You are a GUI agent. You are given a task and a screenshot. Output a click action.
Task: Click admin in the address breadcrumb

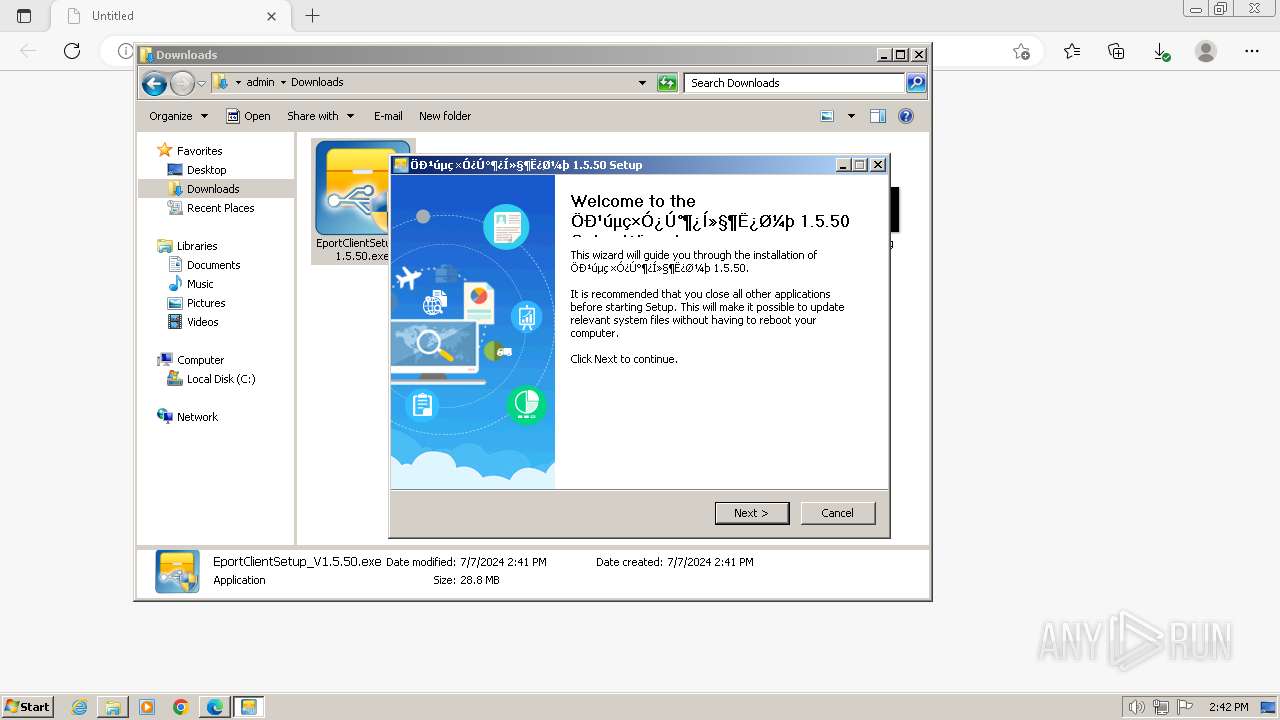click(x=260, y=83)
